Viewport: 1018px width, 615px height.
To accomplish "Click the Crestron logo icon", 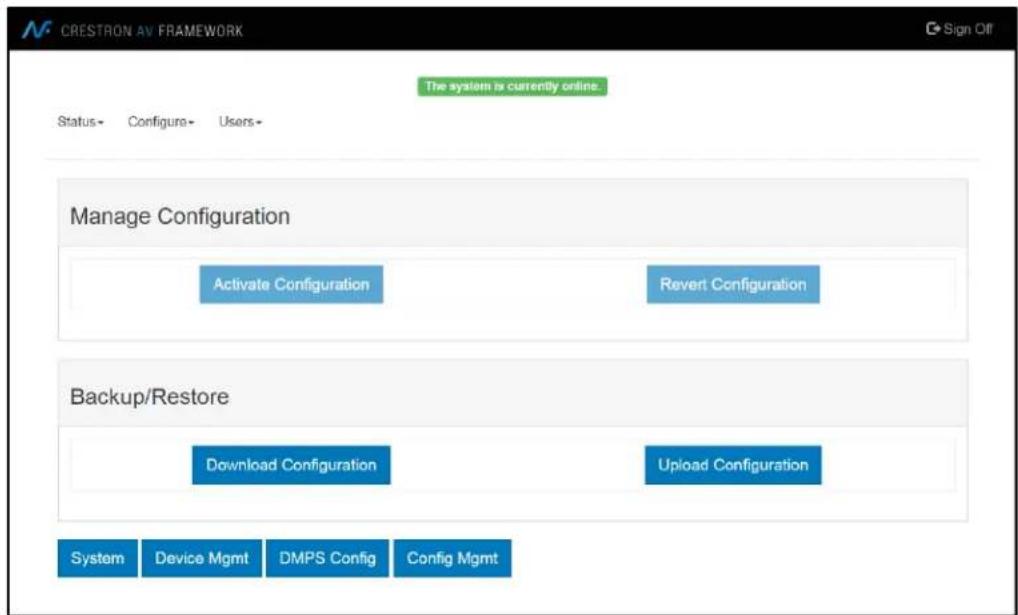I will click(x=35, y=30).
